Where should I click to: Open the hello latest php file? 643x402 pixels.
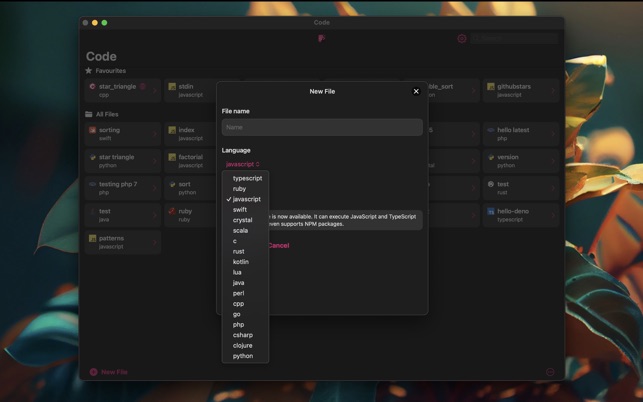click(x=521, y=134)
